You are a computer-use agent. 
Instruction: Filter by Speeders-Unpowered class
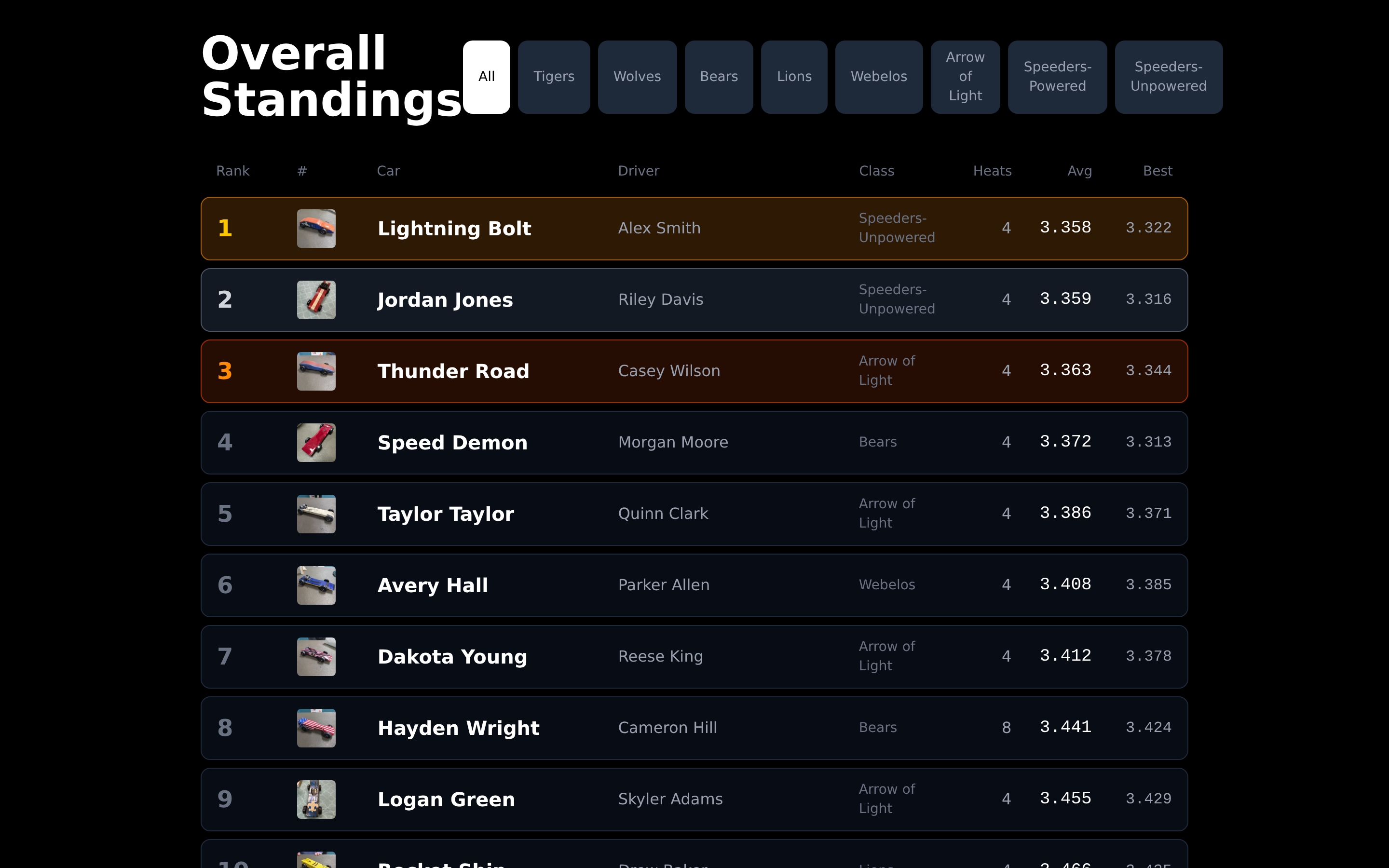point(1168,77)
